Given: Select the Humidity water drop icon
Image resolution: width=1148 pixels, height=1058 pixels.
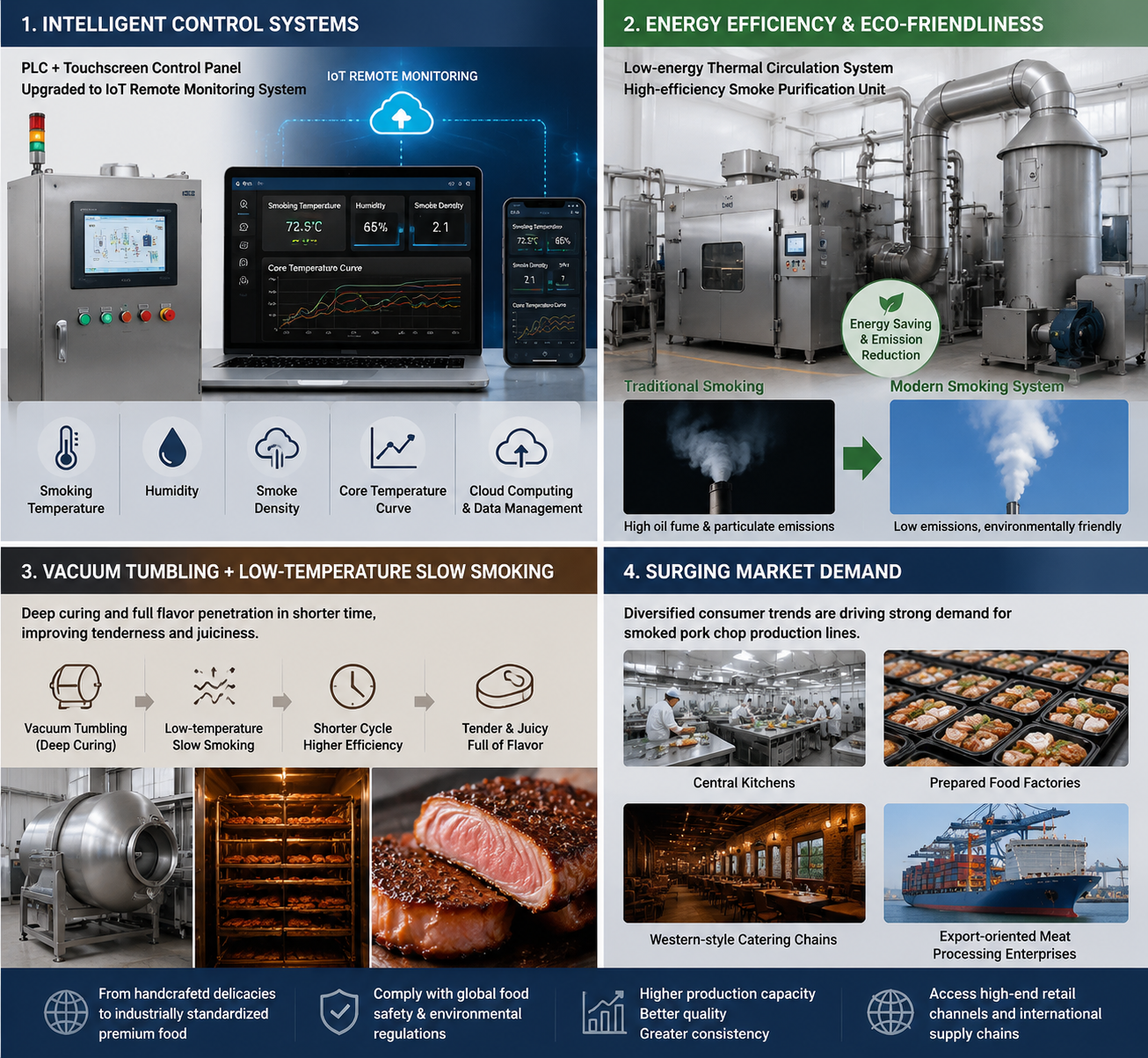Looking at the screenshot, I should coord(172,447).
